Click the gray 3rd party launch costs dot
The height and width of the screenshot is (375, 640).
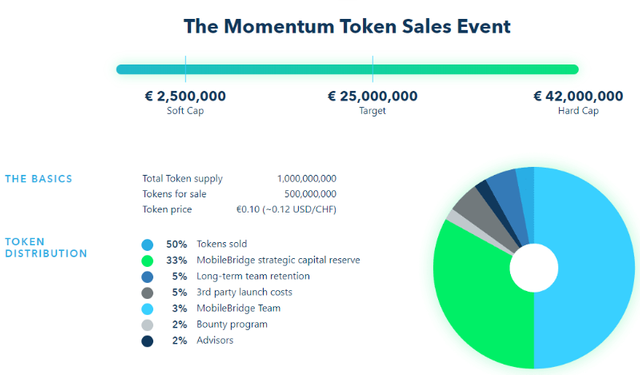click(x=147, y=293)
